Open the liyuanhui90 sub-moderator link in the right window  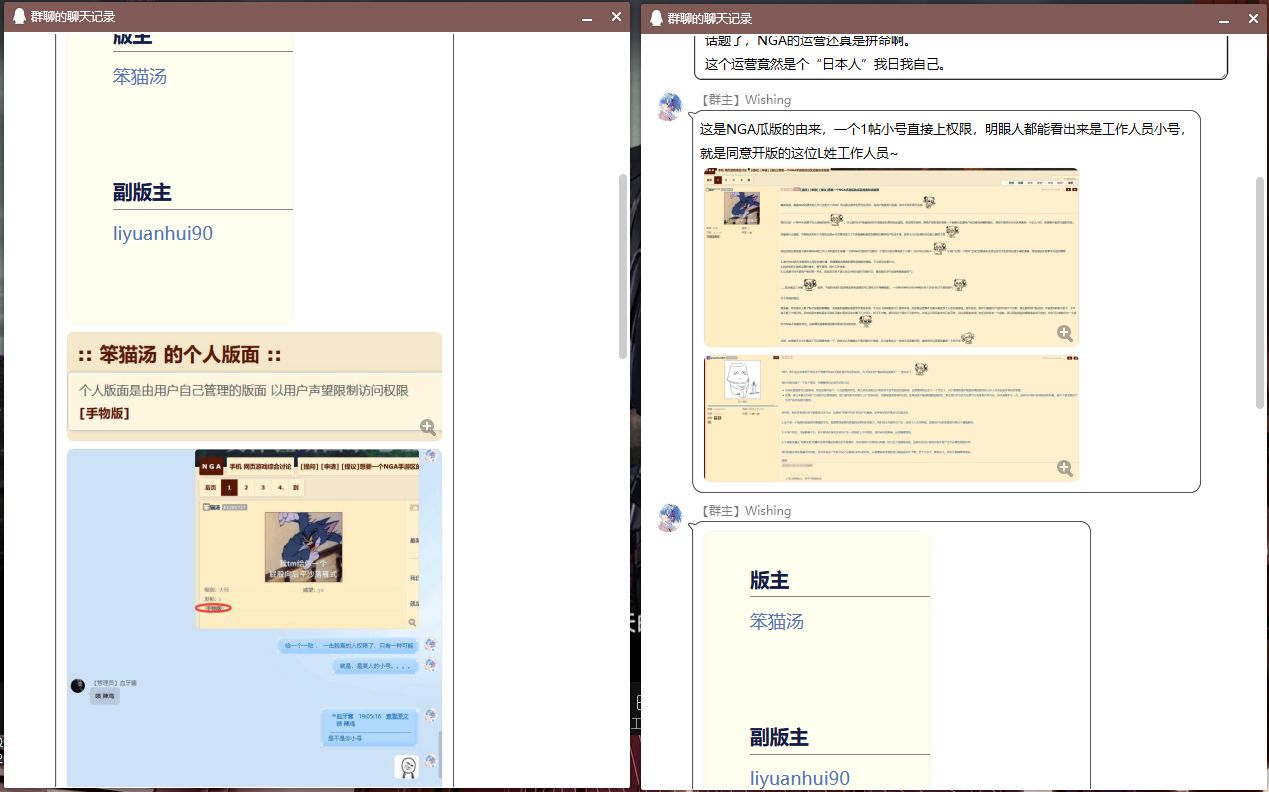pyautogui.click(x=799, y=777)
